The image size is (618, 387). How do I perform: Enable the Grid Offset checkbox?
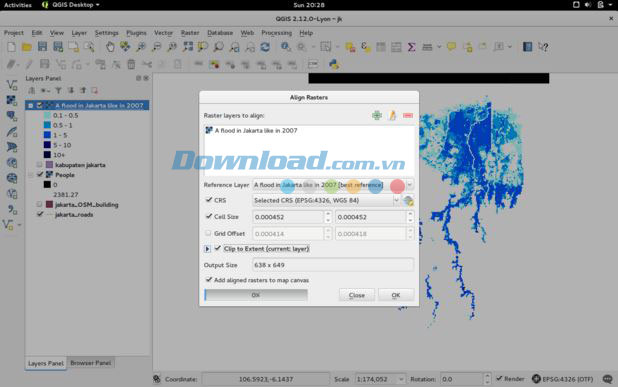(x=208, y=233)
